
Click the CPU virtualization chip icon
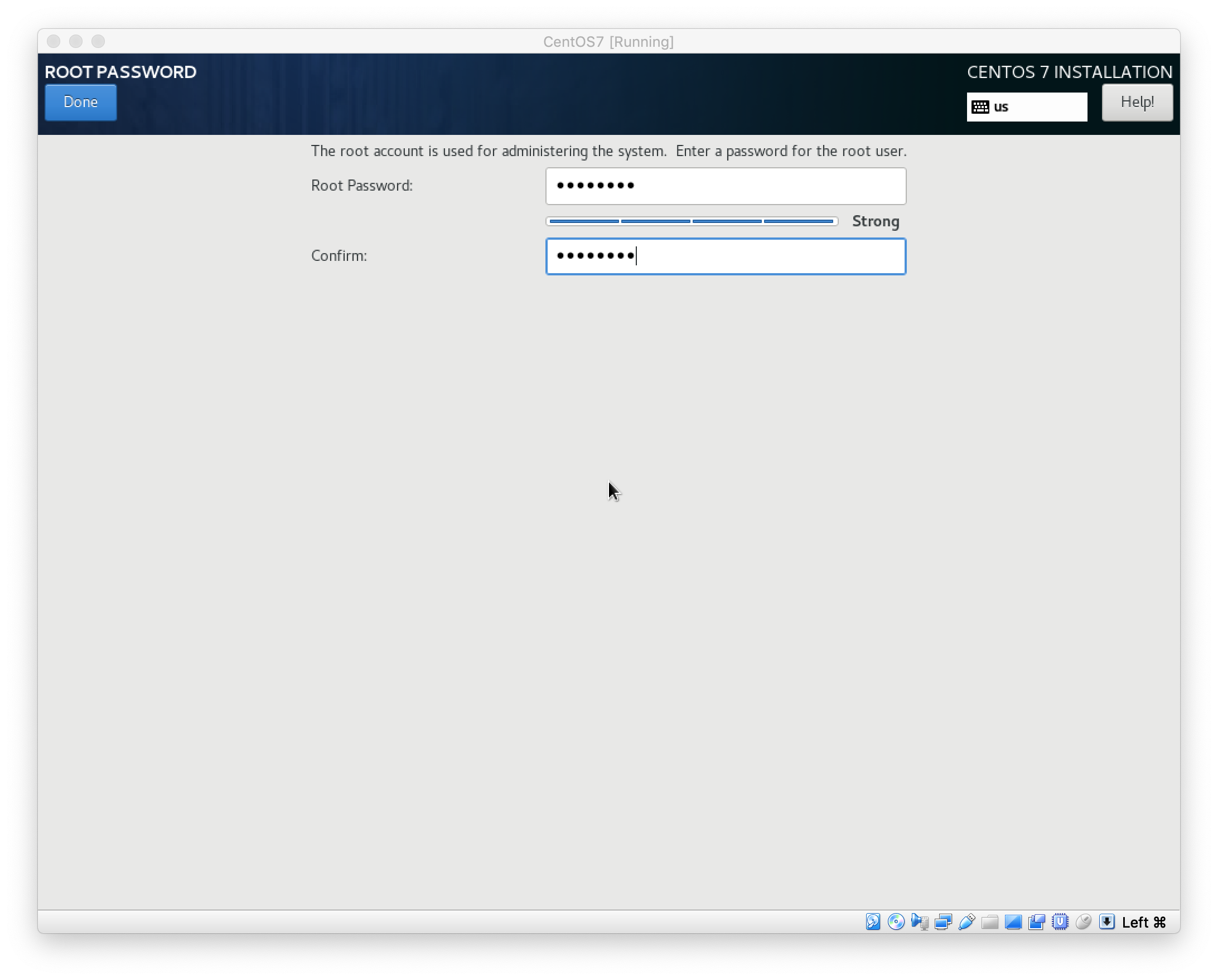(1060, 922)
